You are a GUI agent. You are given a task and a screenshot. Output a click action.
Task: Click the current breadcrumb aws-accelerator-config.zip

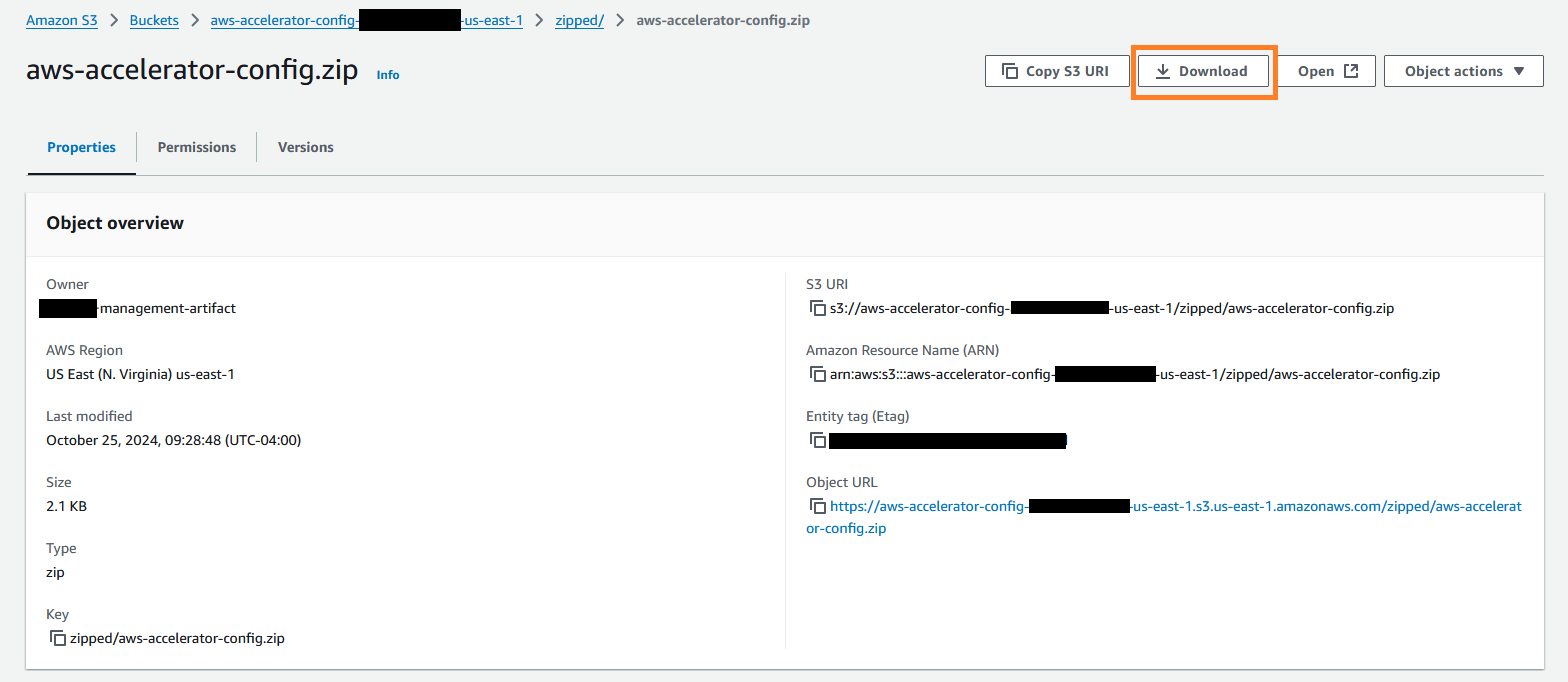[x=723, y=20]
